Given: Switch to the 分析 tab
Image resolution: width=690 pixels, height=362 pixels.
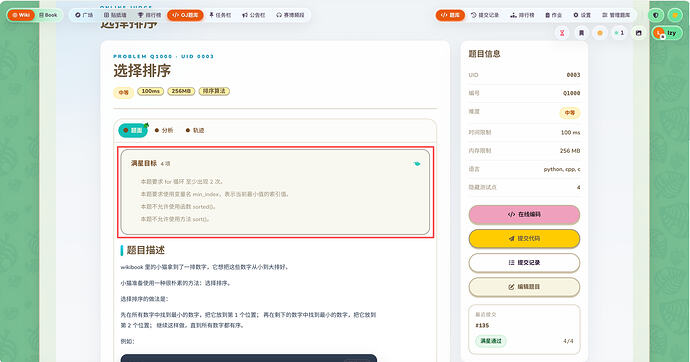Looking at the screenshot, I should (x=164, y=130).
